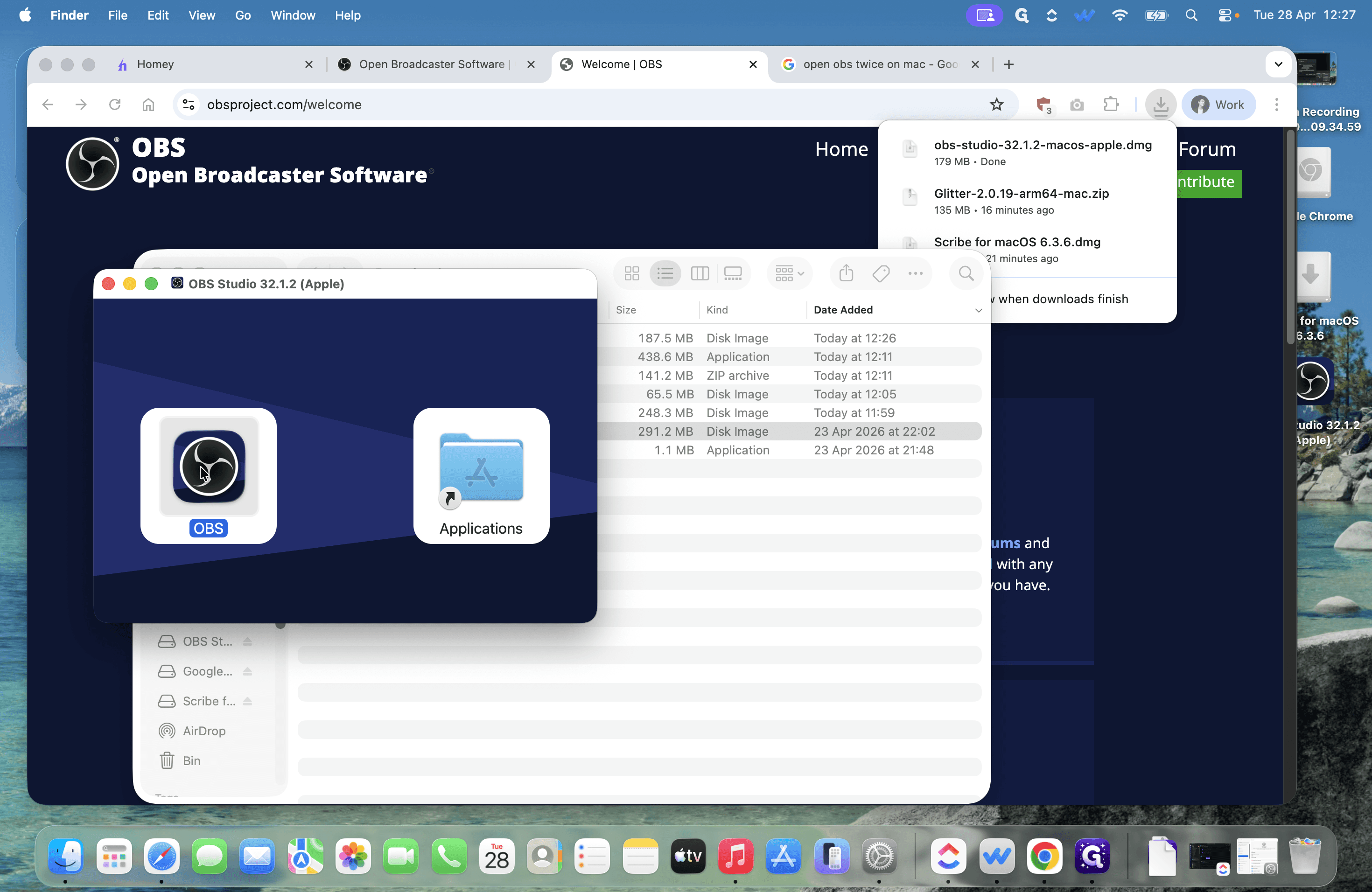The height and width of the screenshot is (892, 1372).
Task: Click Chrome downloads button
Action: 1161,105
